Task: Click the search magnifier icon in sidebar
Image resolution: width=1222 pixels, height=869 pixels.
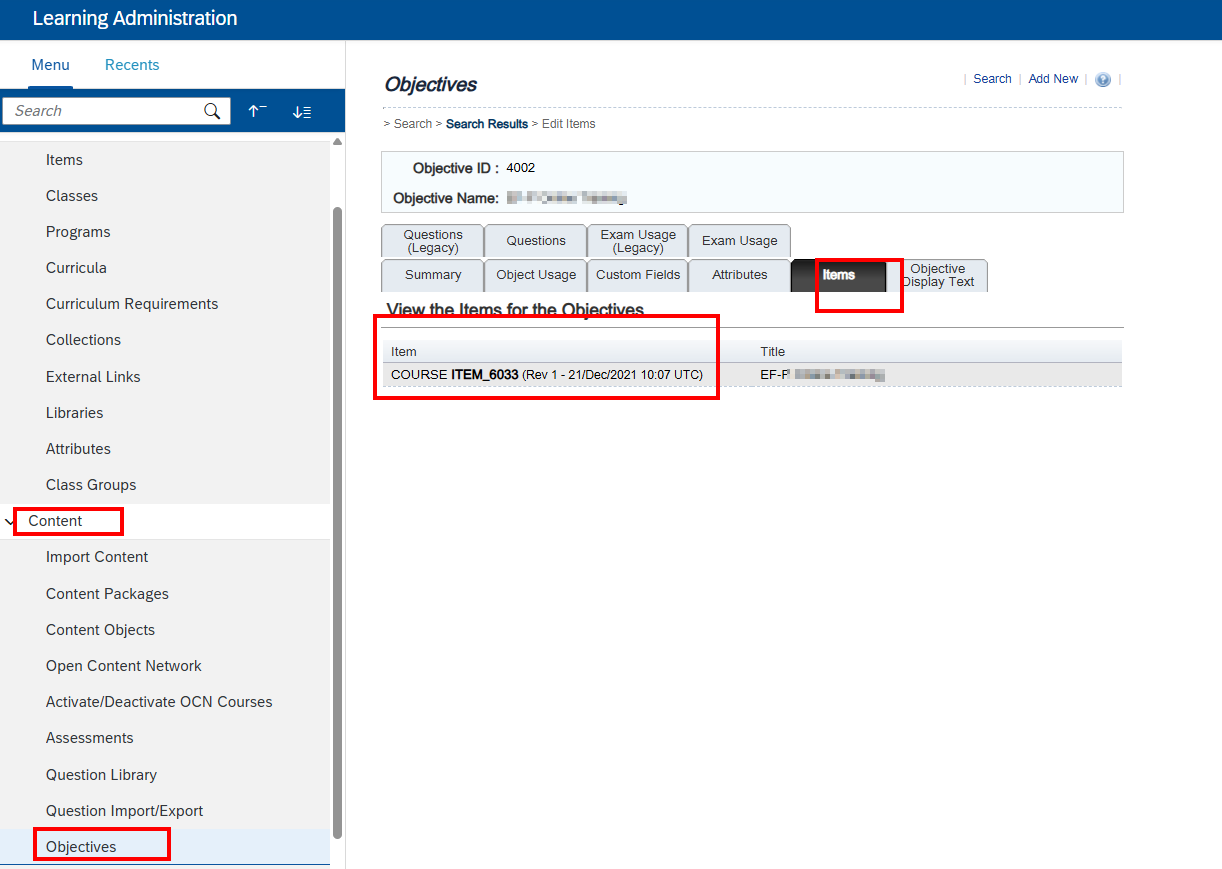Action: point(212,111)
